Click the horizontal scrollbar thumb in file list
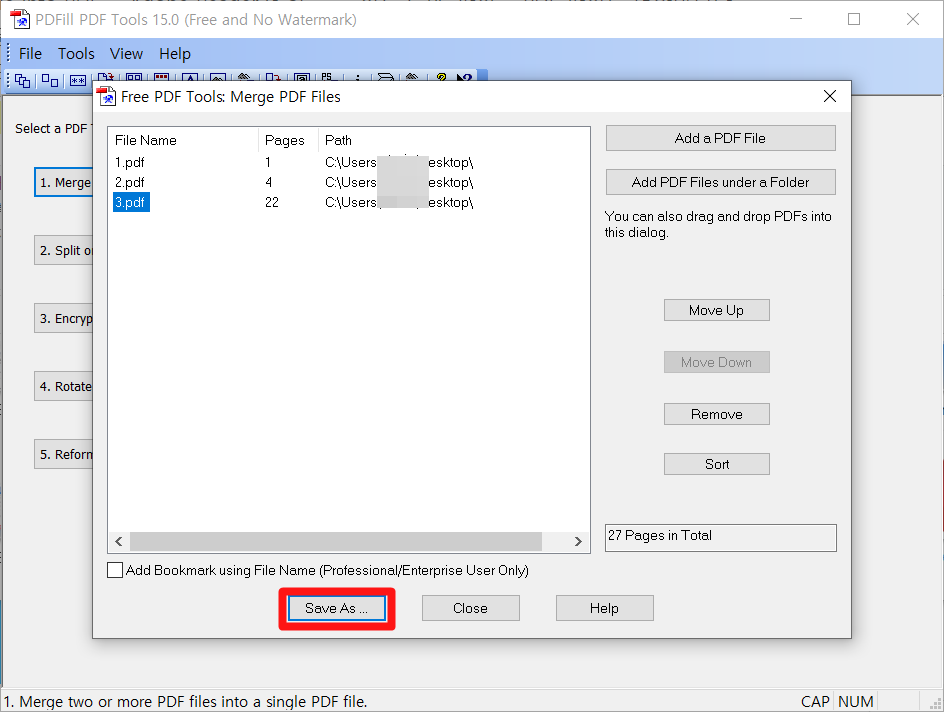The height and width of the screenshot is (712, 944). pyautogui.click(x=336, y=541)
